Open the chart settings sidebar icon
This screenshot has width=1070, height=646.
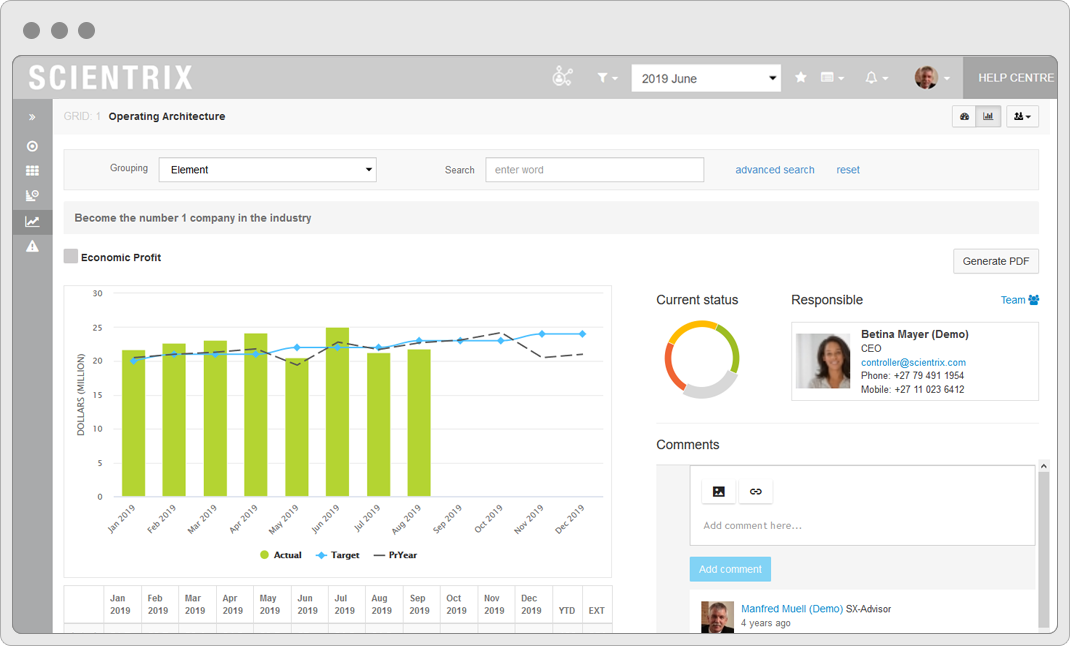tap(32, 196)
